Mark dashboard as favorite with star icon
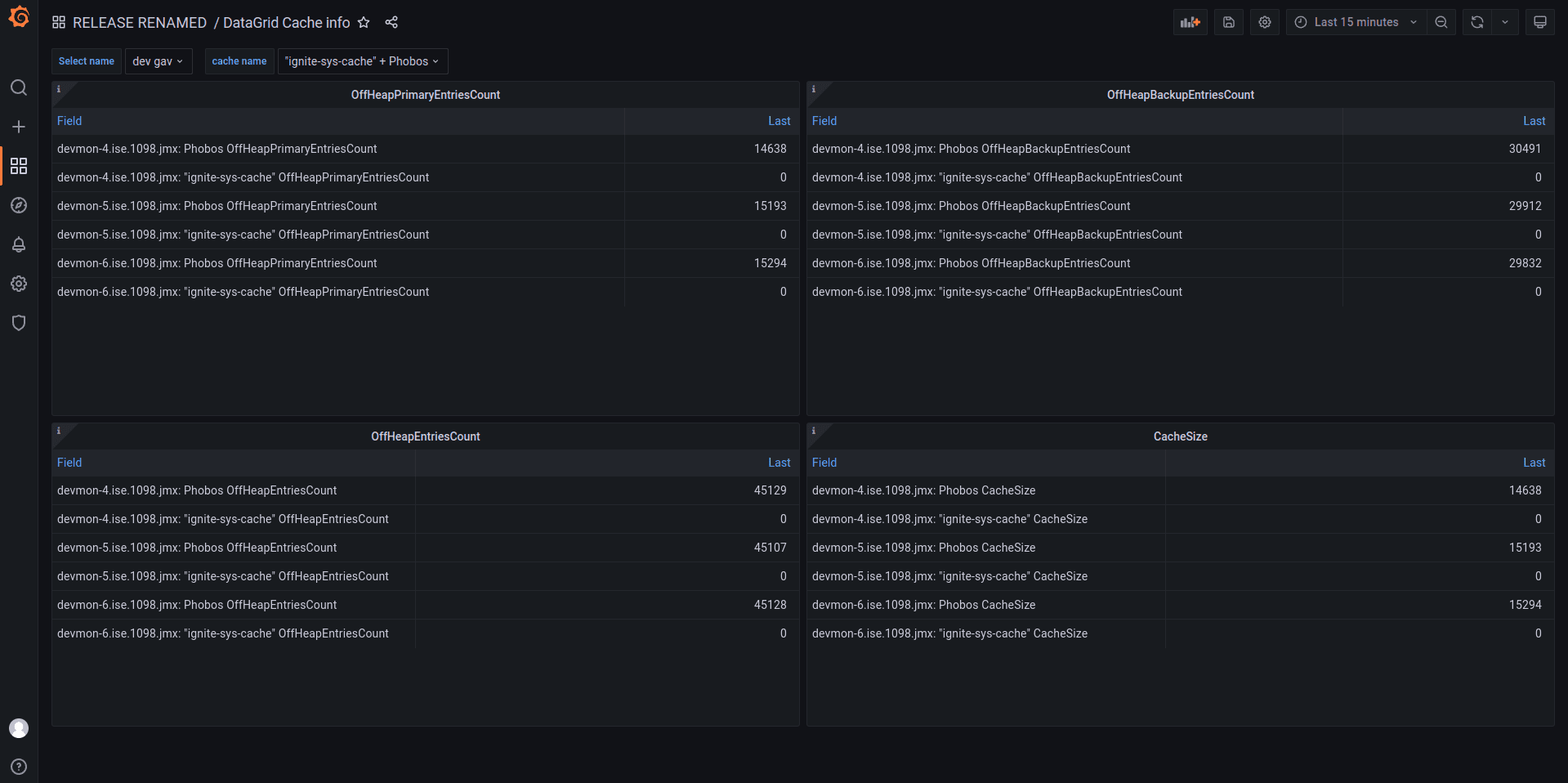This screenshot has width=1568, height=783. pos(364,23)
